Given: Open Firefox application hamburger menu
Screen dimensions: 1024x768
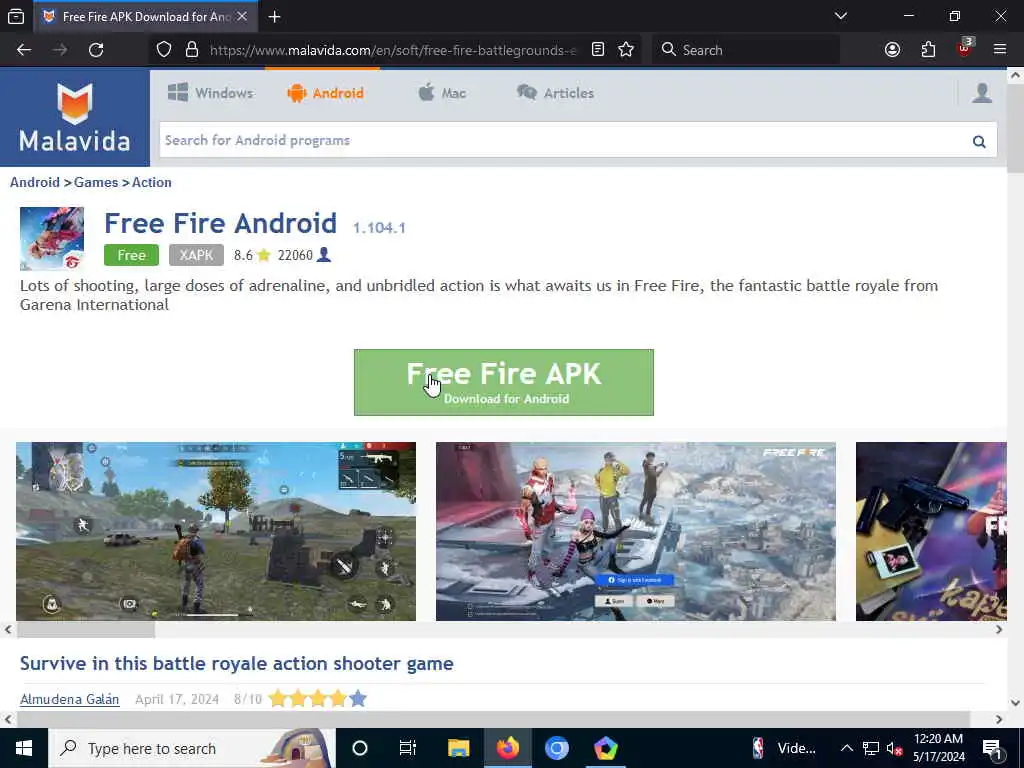Looking at the screenshot, I should [1000, 49].
